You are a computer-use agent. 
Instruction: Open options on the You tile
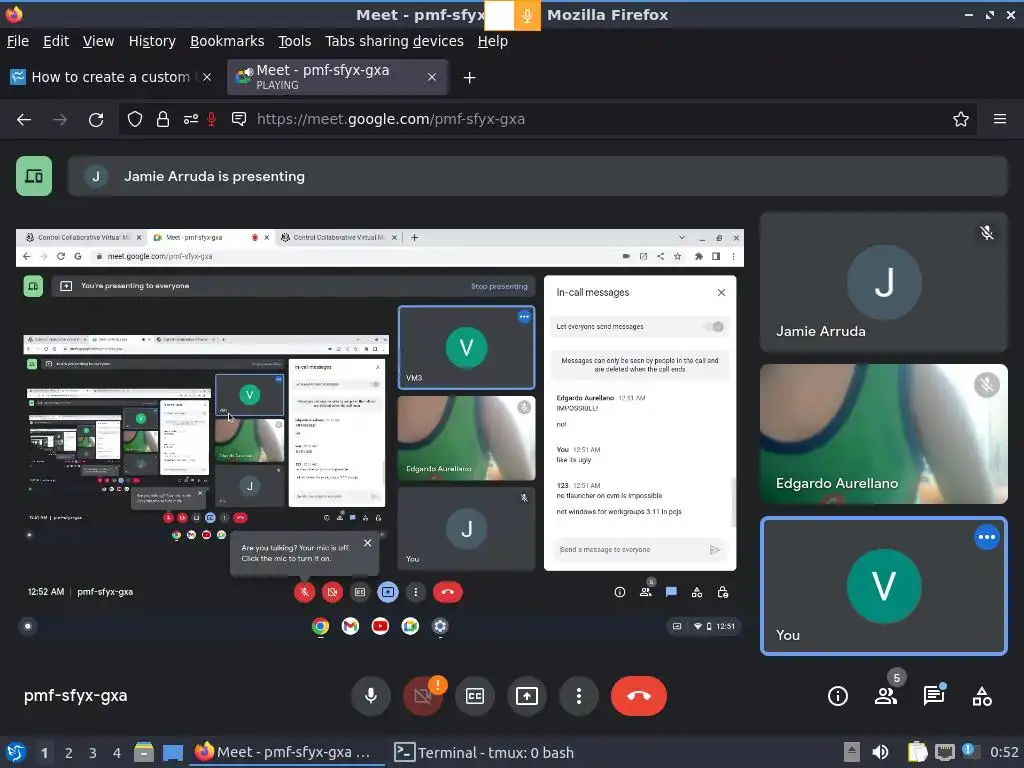click(x=987, y=537)
